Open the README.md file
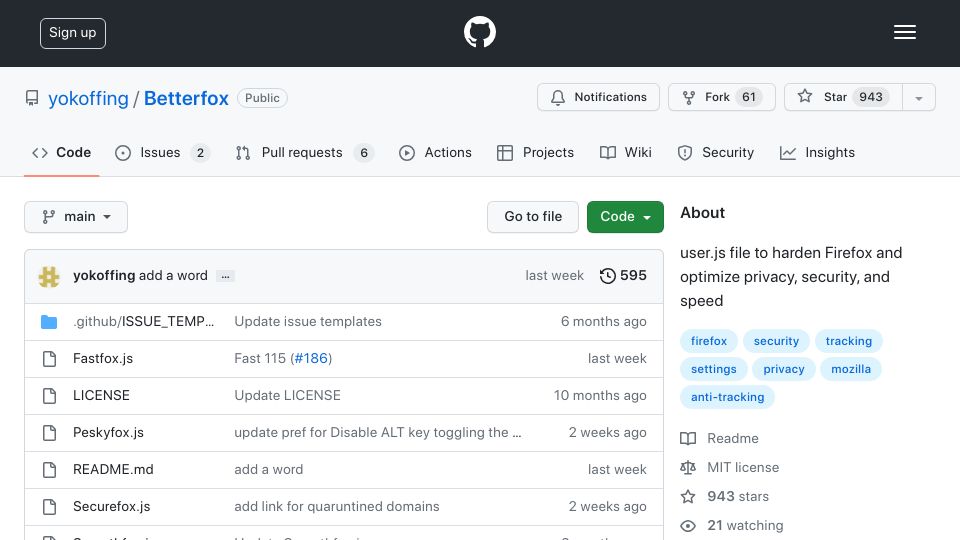This screenshot has width=960, height=540. pyautogui.click(x=113, y=470)
